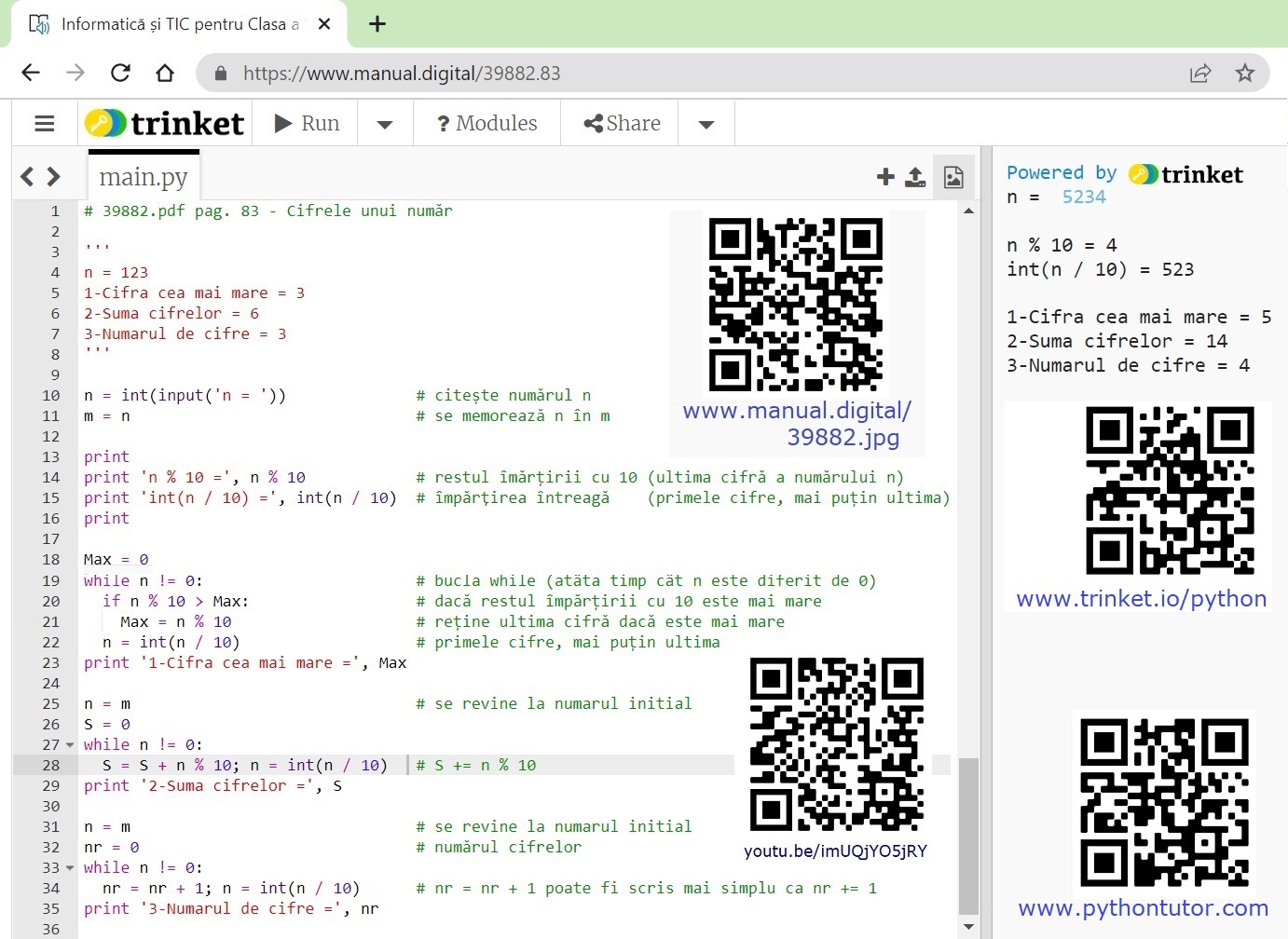Click the left chevron to previous file

[27, 176]
